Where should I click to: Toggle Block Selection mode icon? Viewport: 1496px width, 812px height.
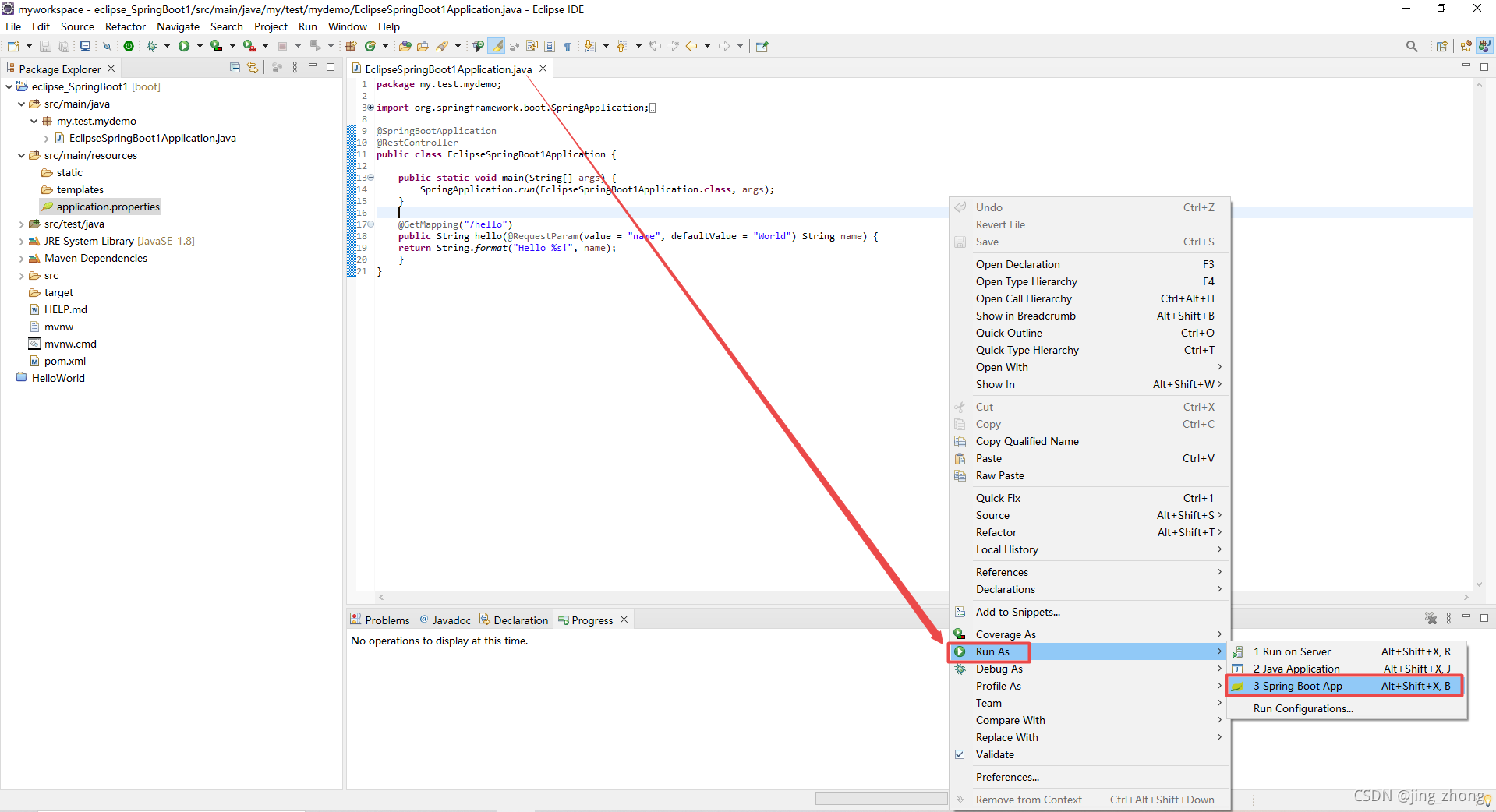[x=550, y=46]
